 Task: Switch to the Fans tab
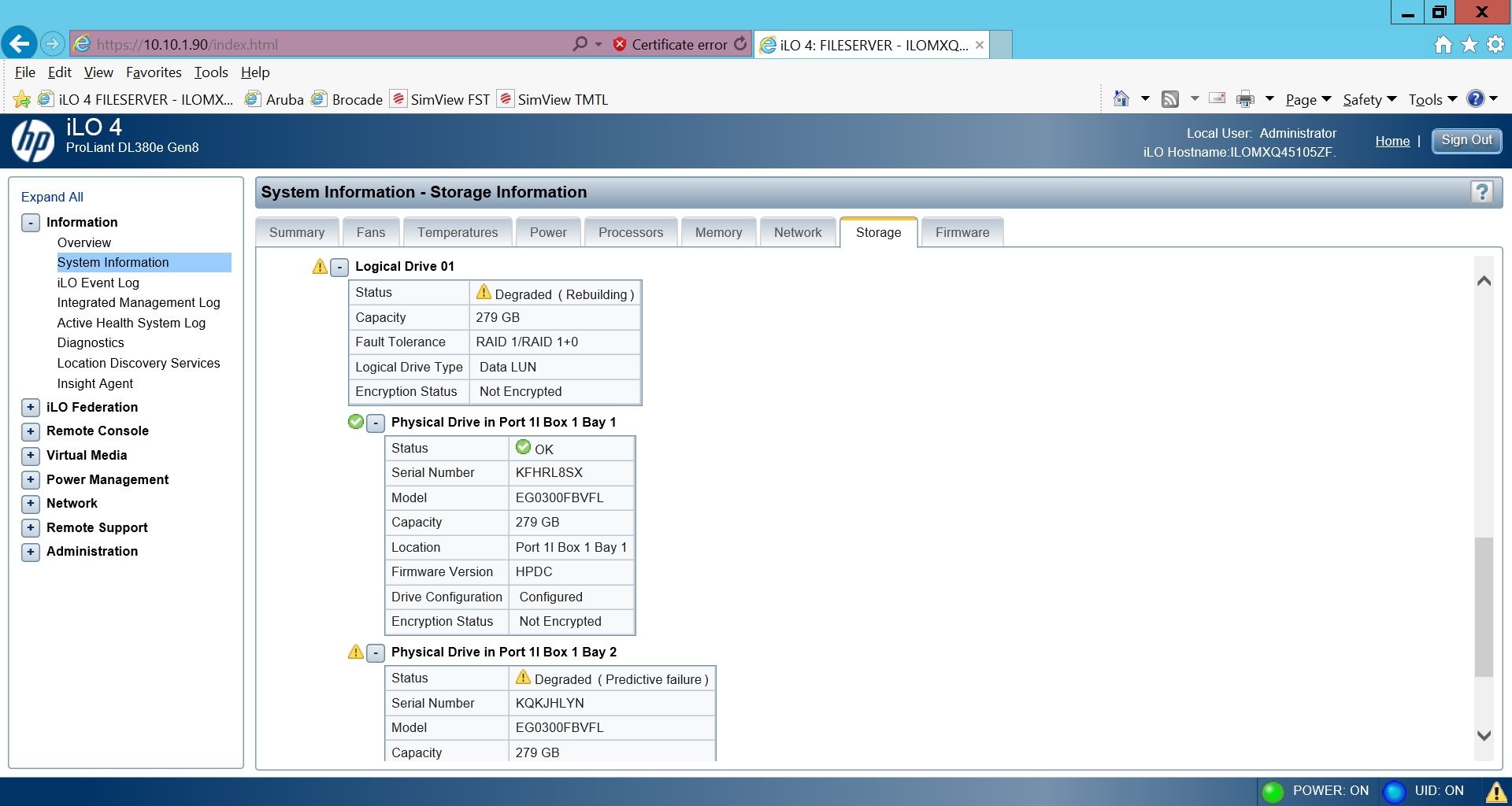371,232
